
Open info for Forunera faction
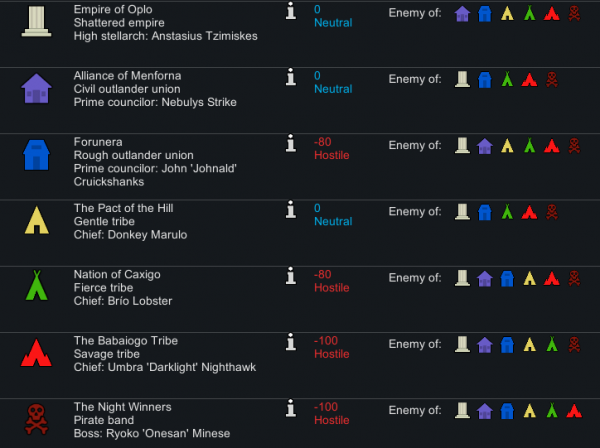[291, 143]
